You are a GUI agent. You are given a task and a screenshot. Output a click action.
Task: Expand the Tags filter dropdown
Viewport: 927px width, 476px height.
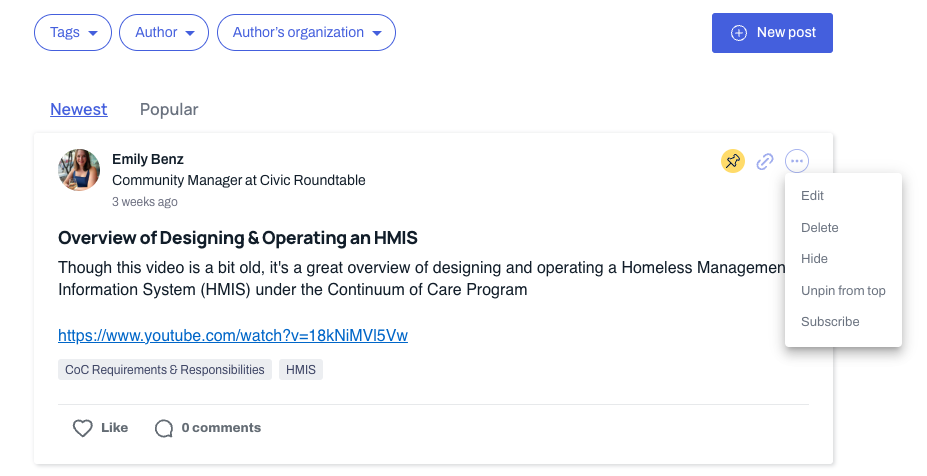[x=73, y=33]
